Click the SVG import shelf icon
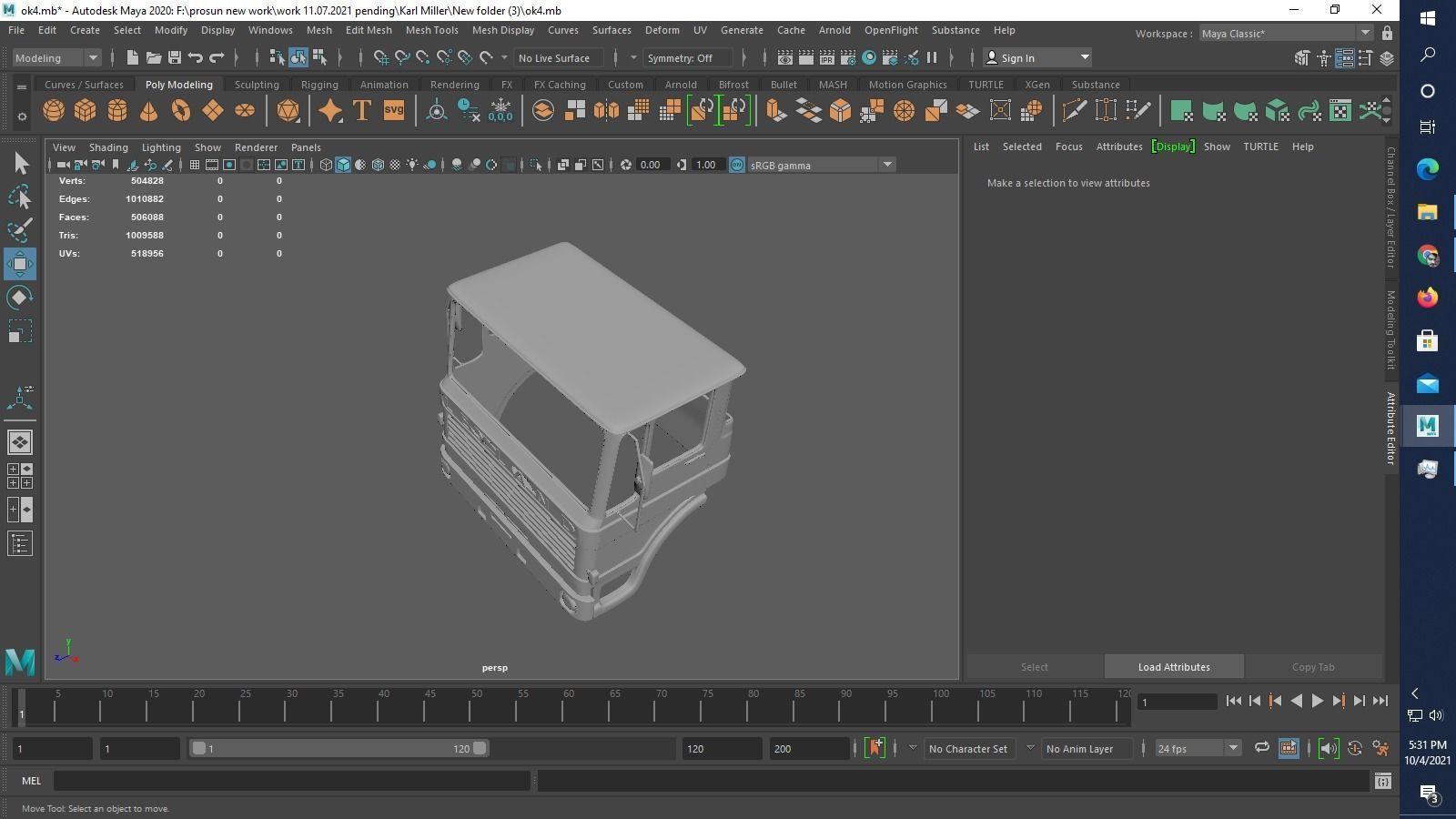 [x=393, y=111]
